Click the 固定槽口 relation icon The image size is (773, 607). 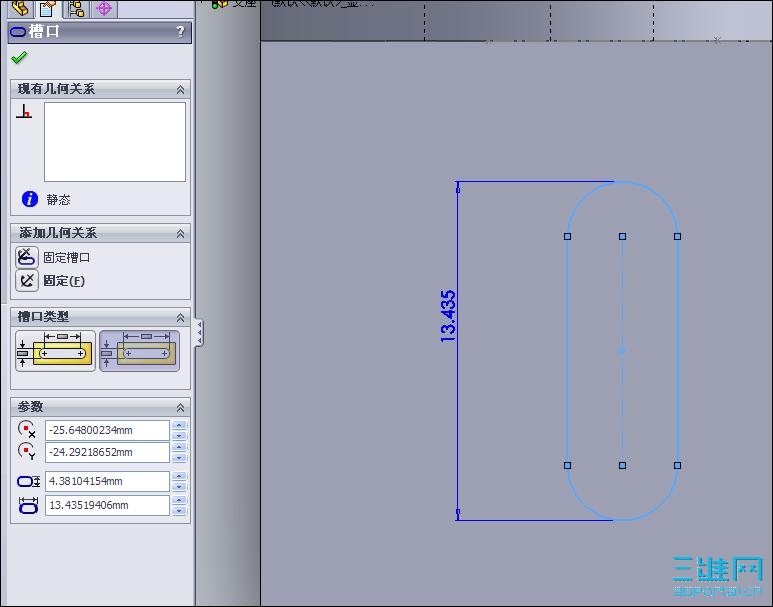coord(27,257)
